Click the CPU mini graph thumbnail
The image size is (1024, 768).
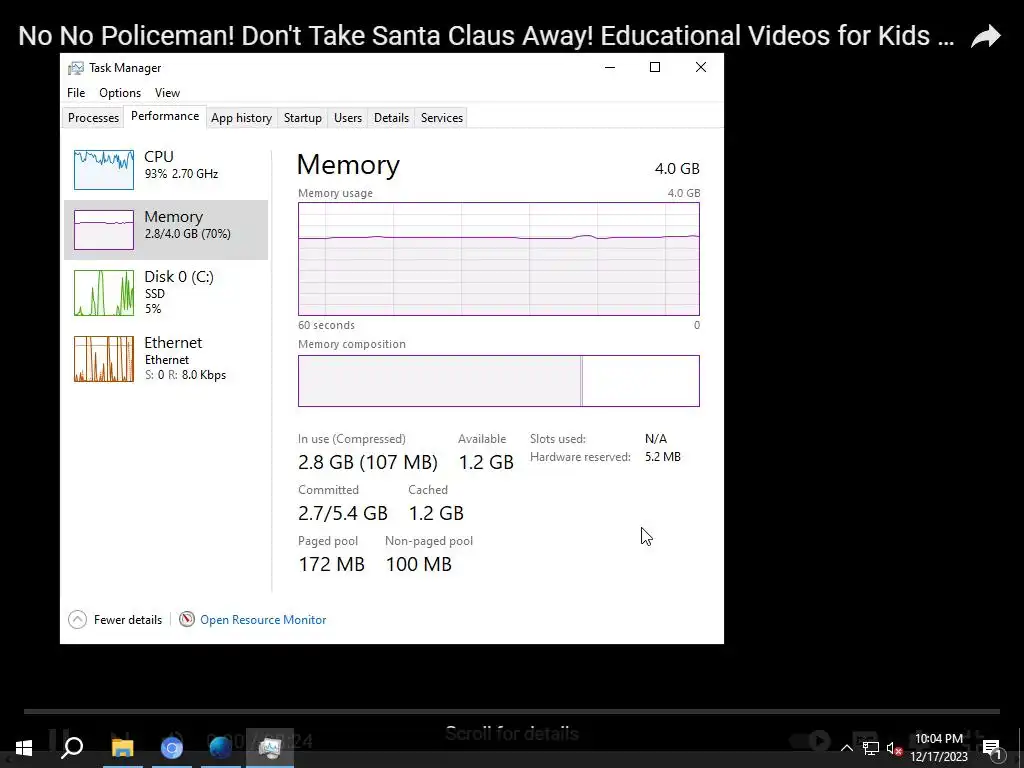pos(104,170)
